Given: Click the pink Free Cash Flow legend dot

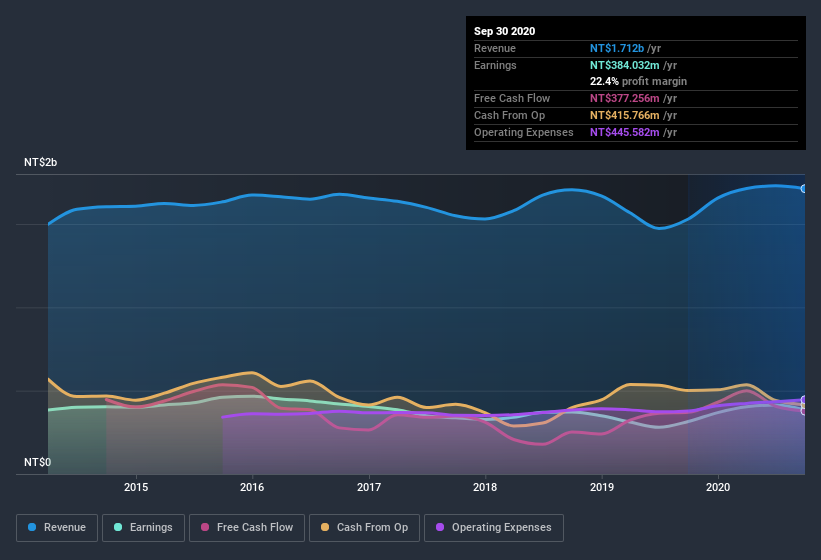Looking at the screenshot, I should pos(205,527).
